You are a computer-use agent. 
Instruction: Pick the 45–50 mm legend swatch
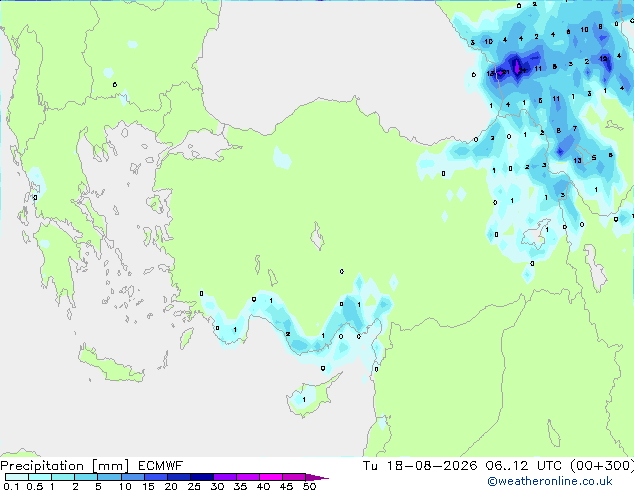(x=294, y=477)
